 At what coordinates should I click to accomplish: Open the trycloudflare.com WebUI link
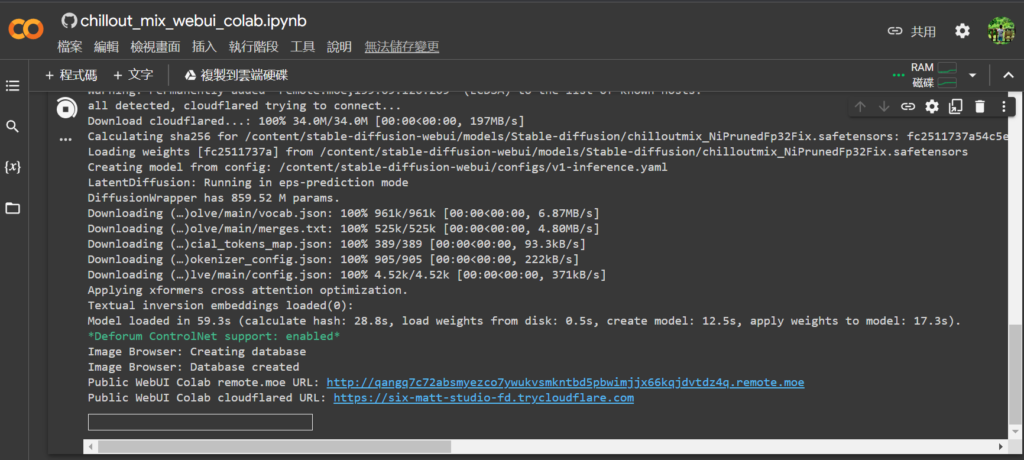point(484,398)
